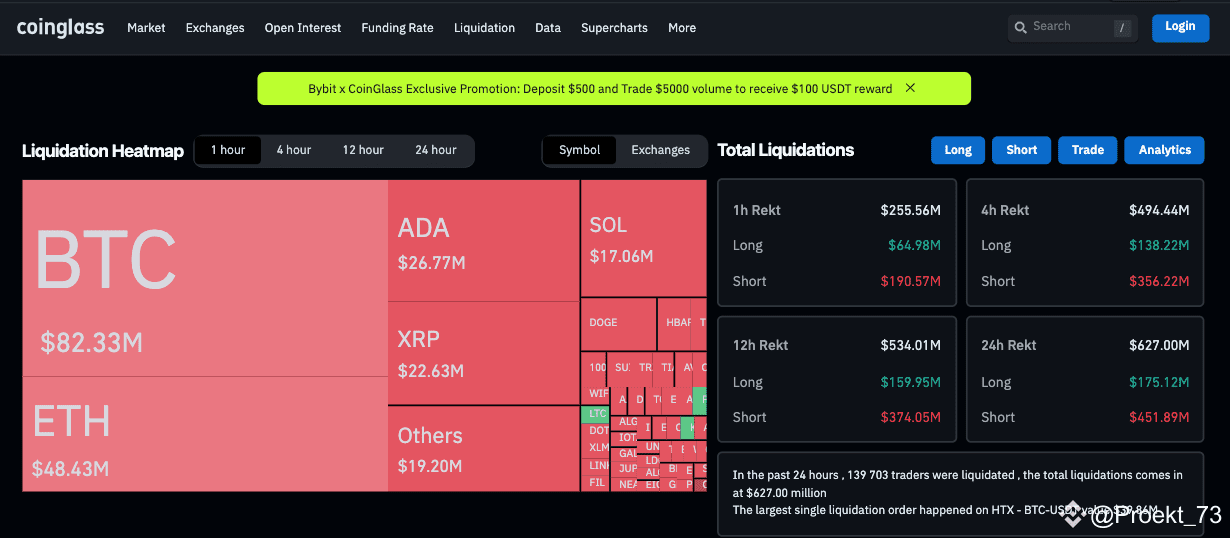Screen dimensions: 1230x538
Task: Select the XLM heatmap tile
Action: point(595,447)
